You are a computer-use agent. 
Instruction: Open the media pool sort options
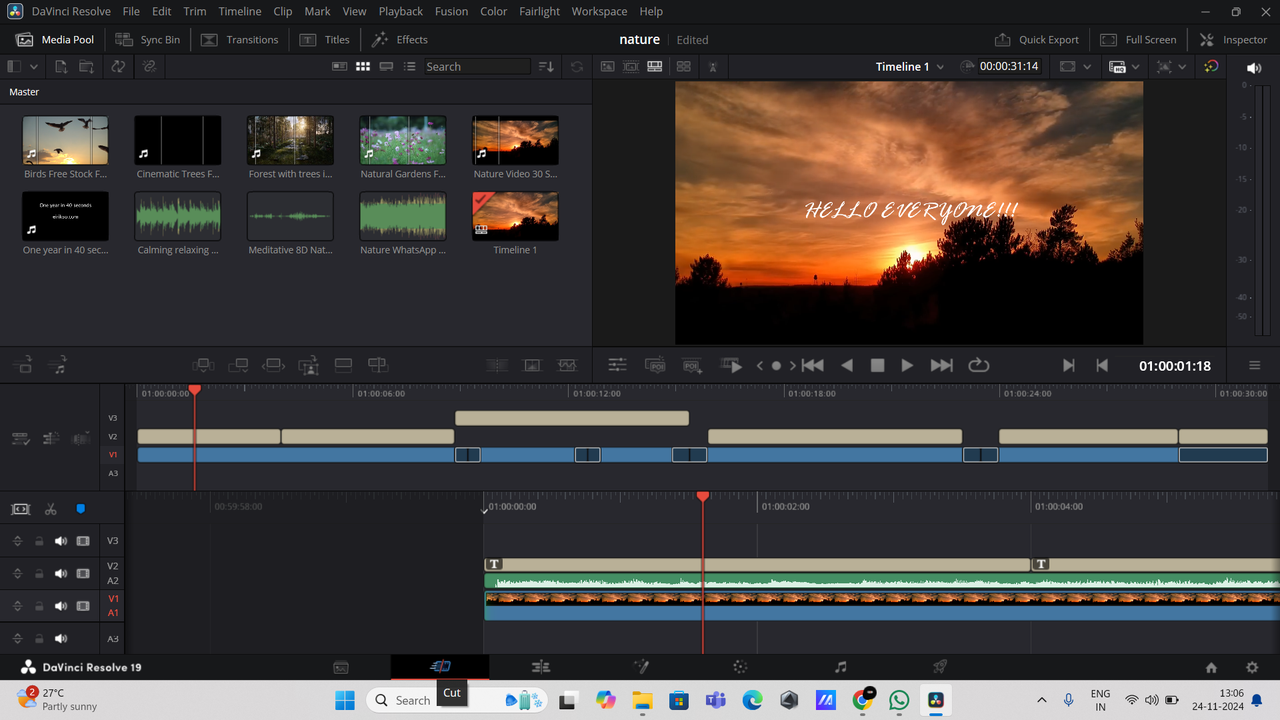[546, 67]
